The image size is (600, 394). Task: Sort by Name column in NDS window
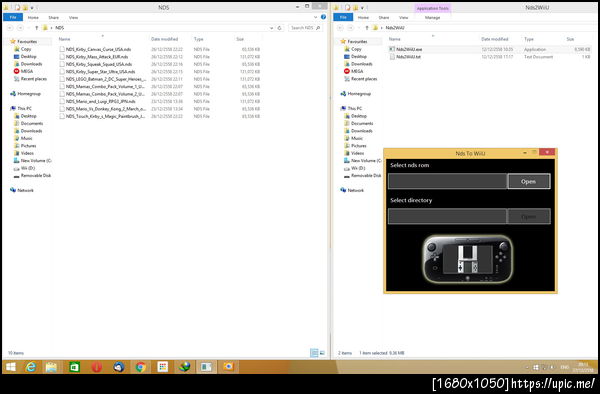tap(64, 39)
